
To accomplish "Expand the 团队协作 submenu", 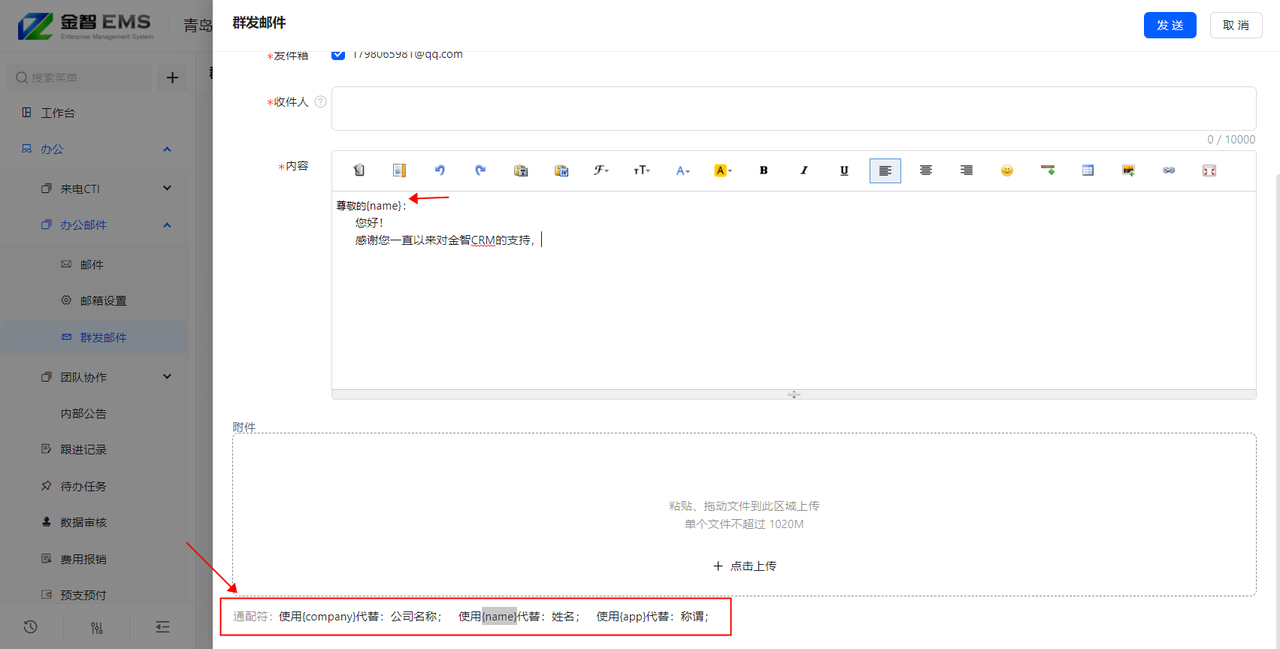I will click(x=167, y=377).
